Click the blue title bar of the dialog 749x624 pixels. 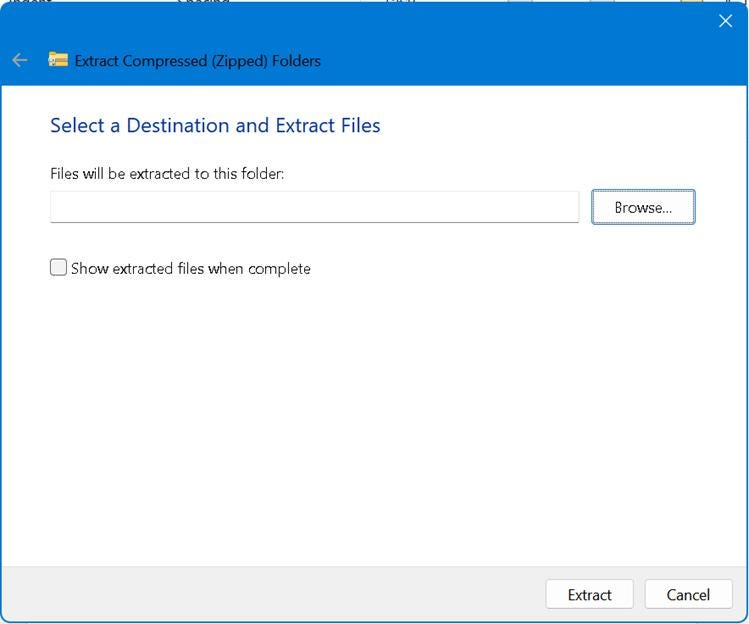(478, 45)
